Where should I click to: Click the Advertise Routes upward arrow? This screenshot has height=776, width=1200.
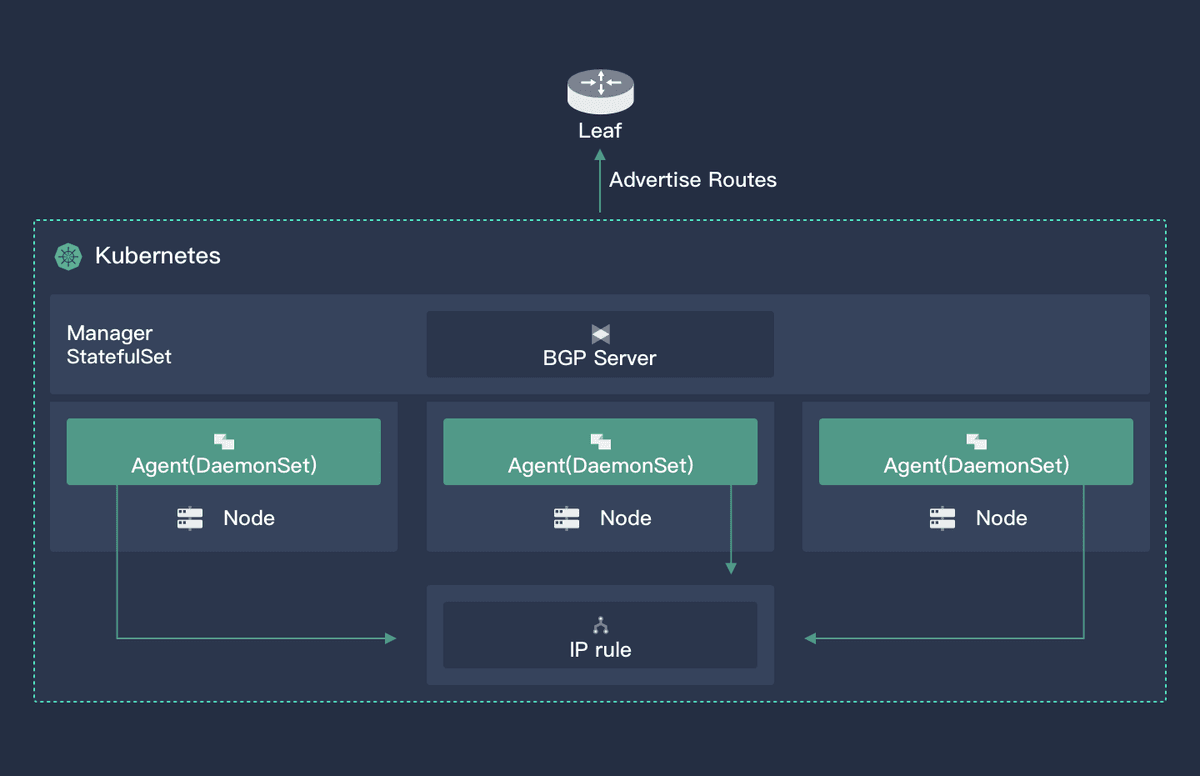600,180
